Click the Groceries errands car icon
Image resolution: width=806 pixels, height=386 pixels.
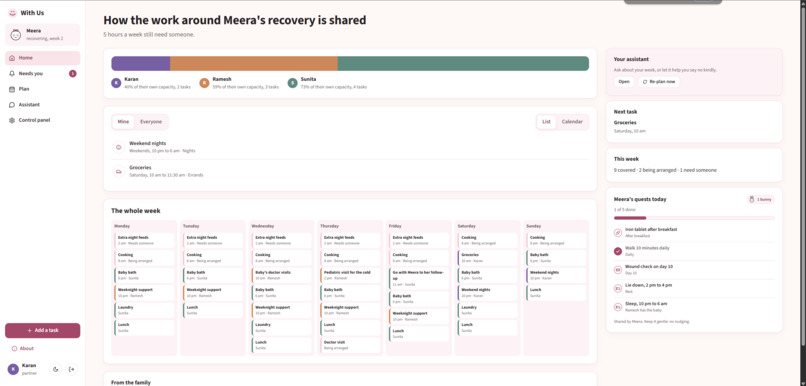coord(119,171)
